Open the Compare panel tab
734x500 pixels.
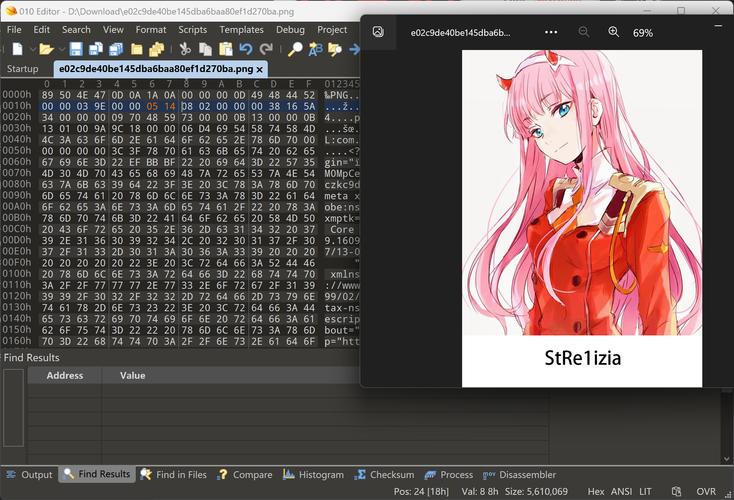point(245,474)
